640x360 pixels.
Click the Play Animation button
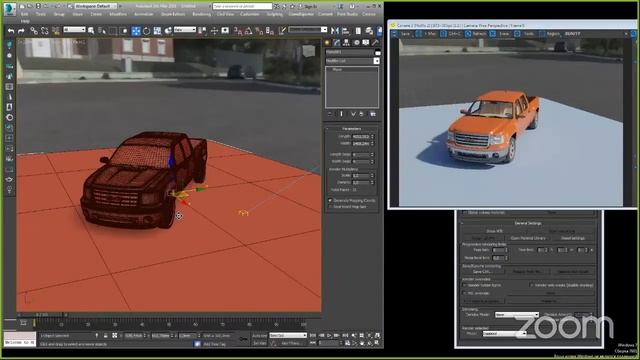329,336
